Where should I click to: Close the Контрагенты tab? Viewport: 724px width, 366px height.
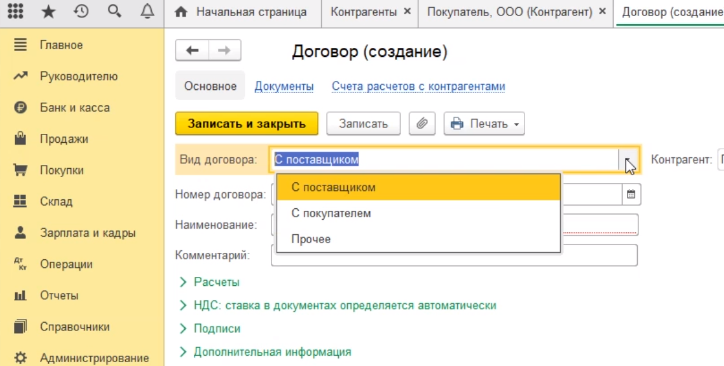point(407,12)
